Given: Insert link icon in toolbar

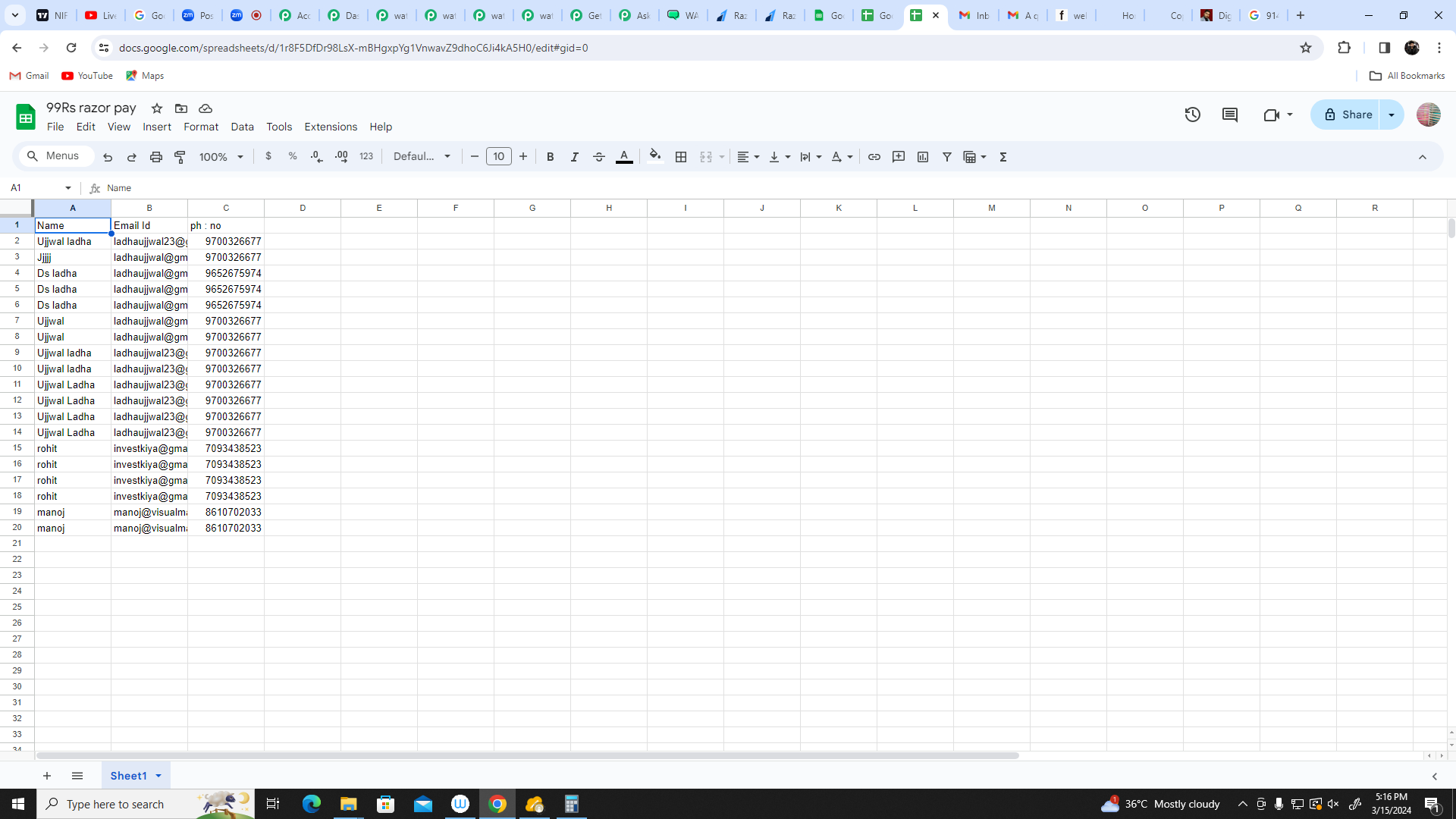Looking at the screenshot, I should click(874, 157).
